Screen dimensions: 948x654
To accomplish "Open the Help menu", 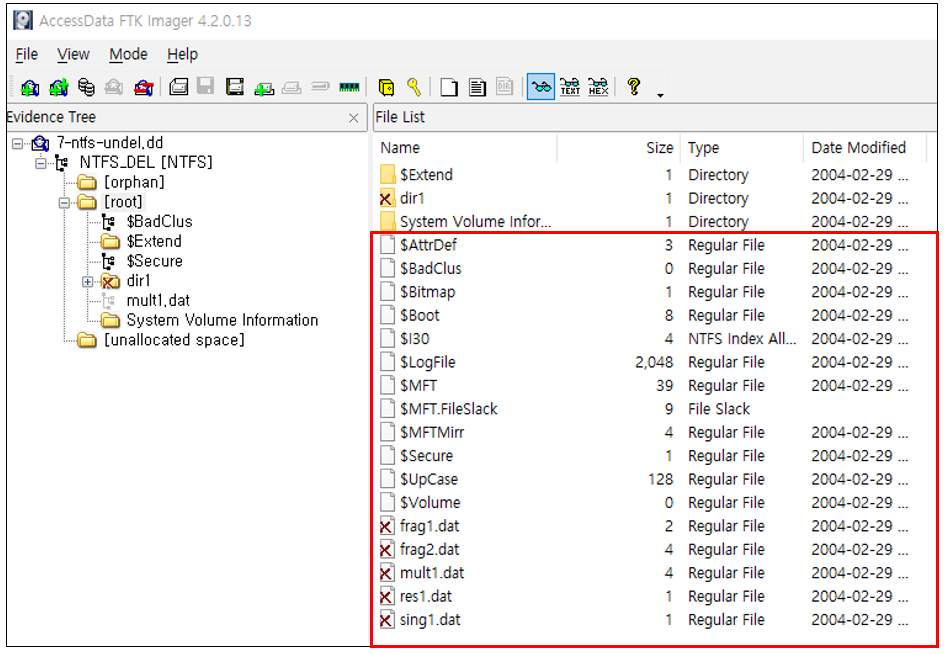I will click(183, 54).
